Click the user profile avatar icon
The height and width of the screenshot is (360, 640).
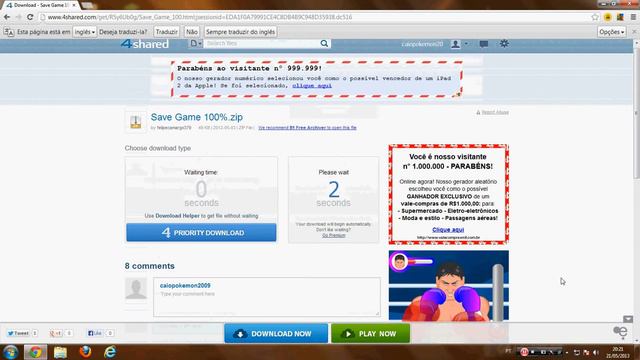pos(456,44)
